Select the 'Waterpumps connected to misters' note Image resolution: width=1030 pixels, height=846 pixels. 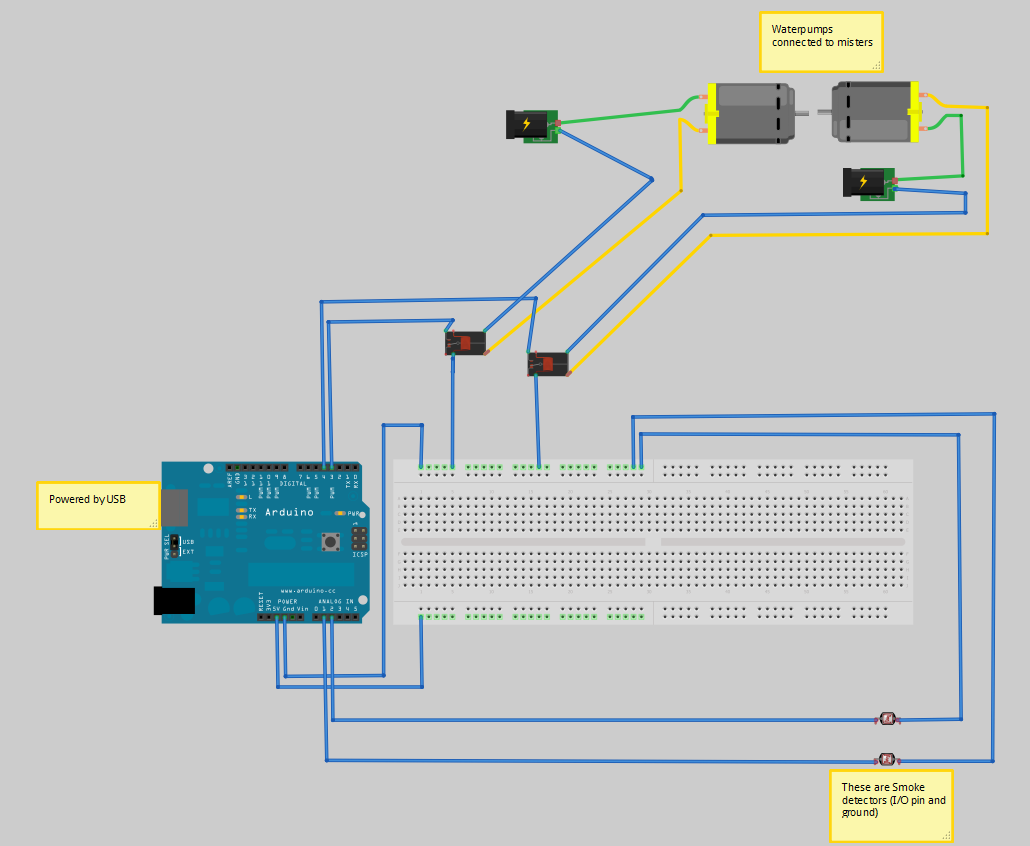(820, 42)
